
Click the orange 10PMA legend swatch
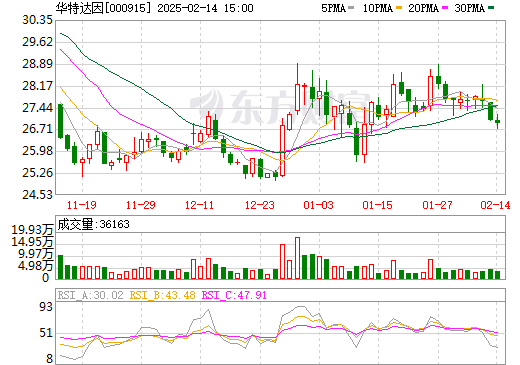[399, 7]
